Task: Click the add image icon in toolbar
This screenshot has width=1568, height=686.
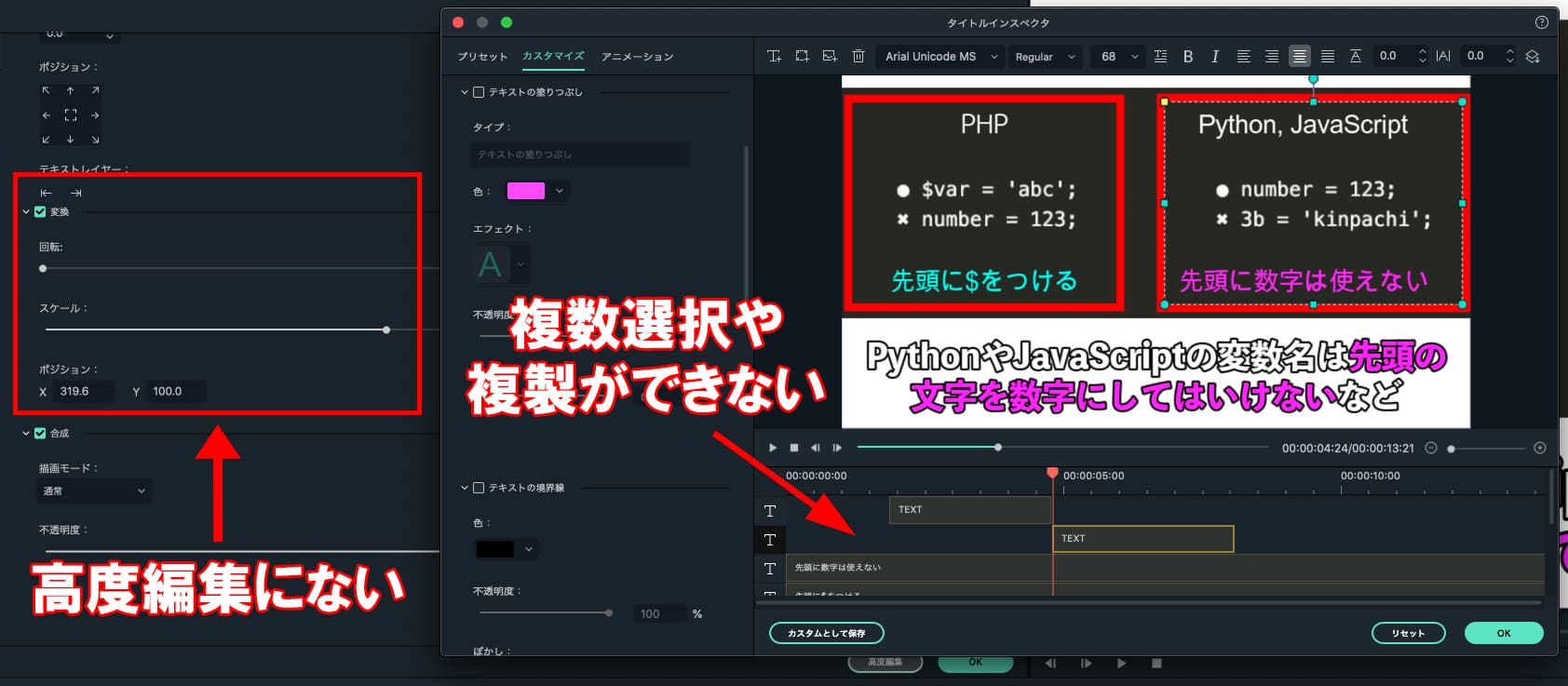Action: click(x=830, y=57)
